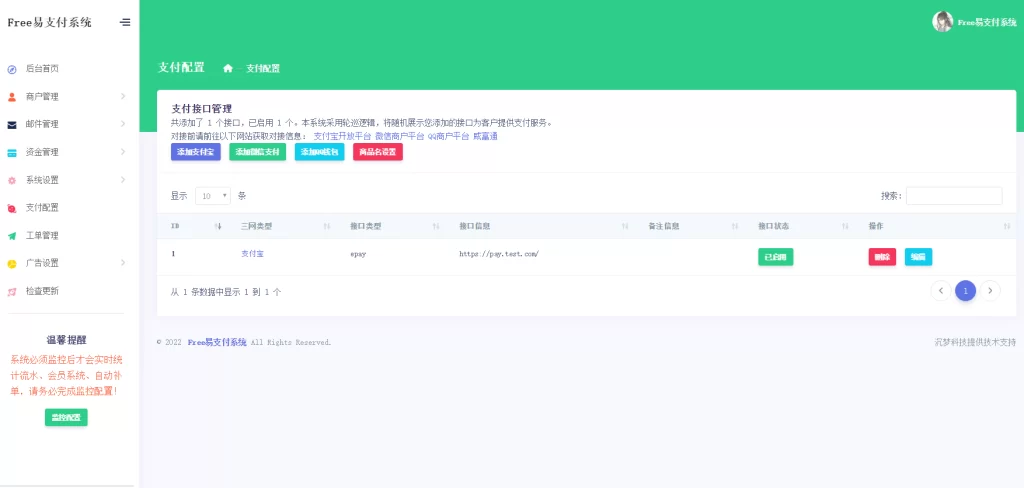The width and height of the screenshot is (1024, 488).
Task: Click the https://pay.test.com/ cell
Action: pos(499,253)
